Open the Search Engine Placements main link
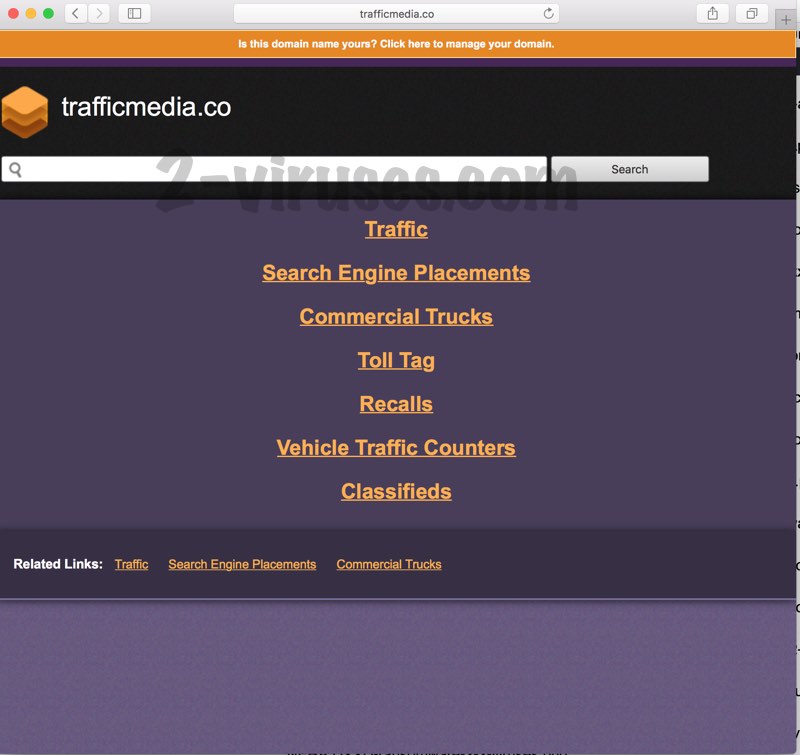The height and width of the screenshot is (755, 800). pos(396,273)
